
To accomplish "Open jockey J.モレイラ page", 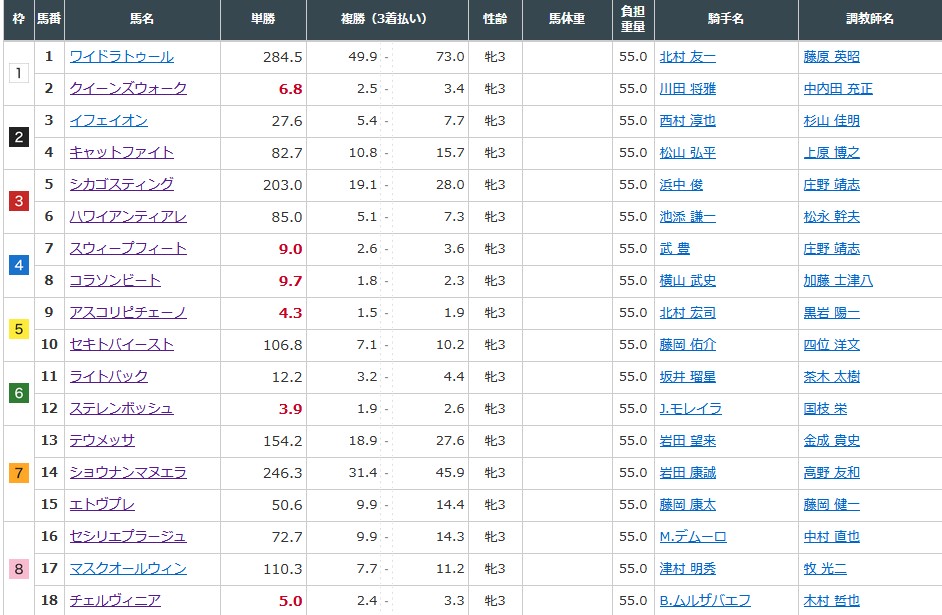I will coord(690,409).
